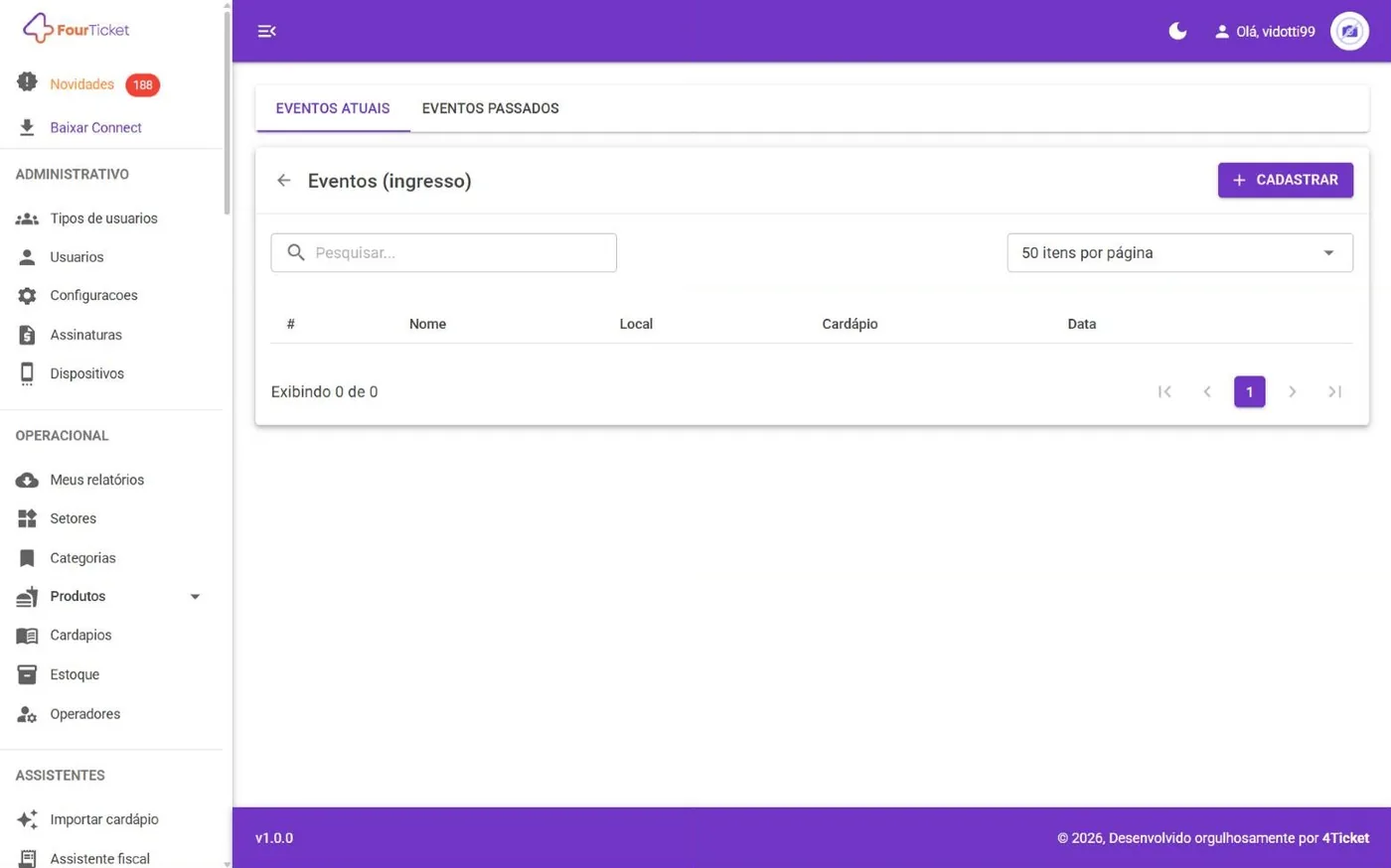Open the Novidades link in the sidebar
1391x868 pixels.
82,84
